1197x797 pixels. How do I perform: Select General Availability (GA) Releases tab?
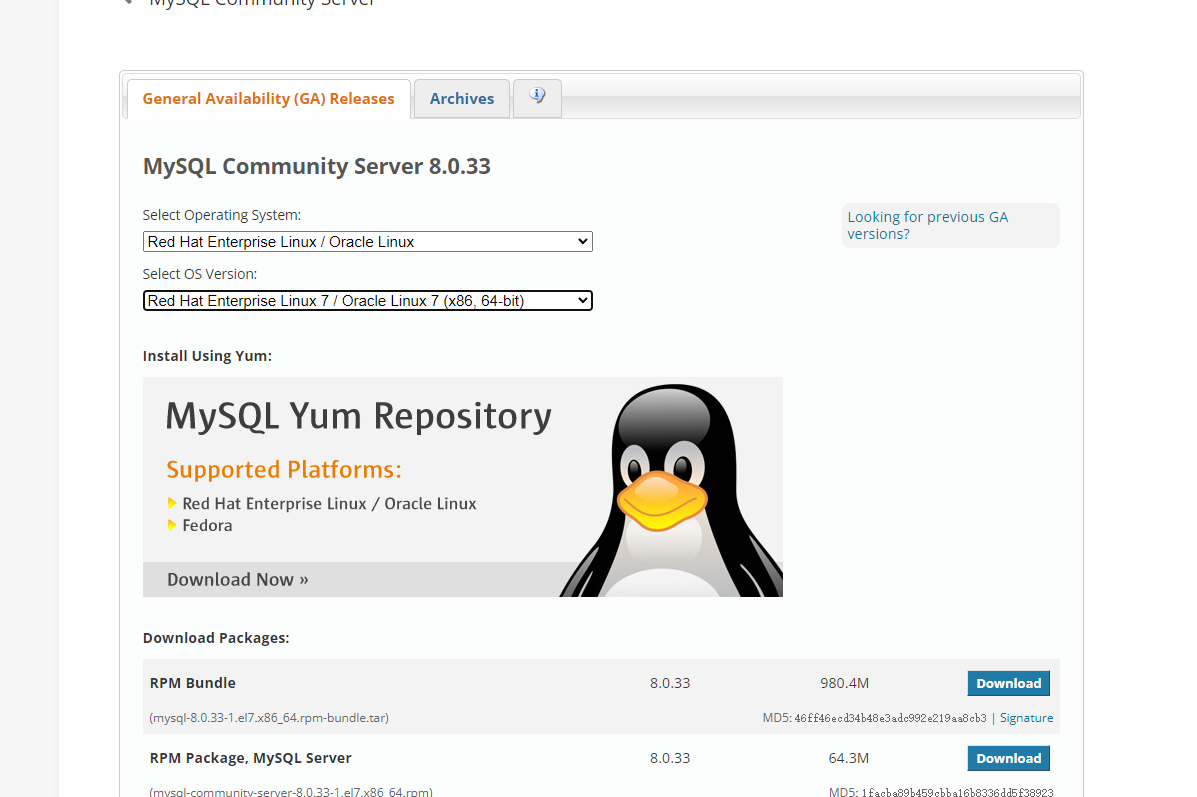(269, 99)
